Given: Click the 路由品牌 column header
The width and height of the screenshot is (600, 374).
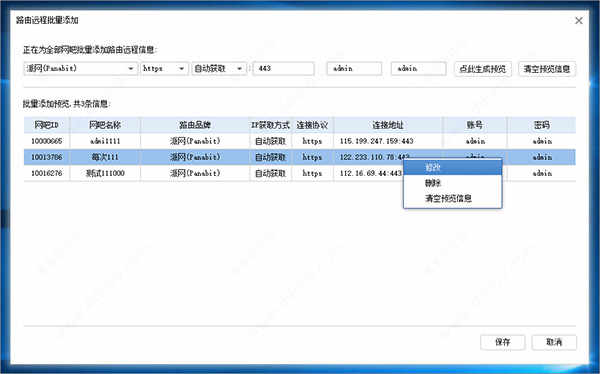Looking at the screenshot, I should [x=195, y=125].
